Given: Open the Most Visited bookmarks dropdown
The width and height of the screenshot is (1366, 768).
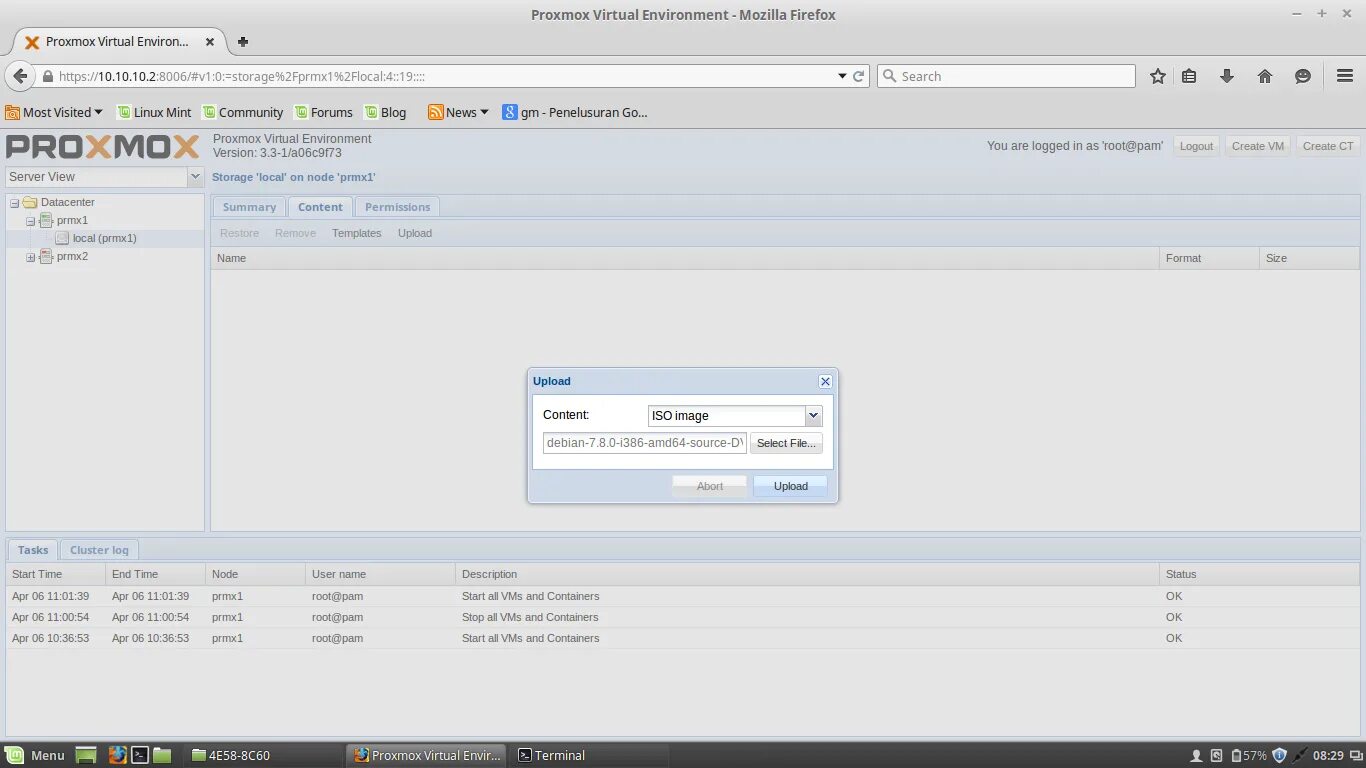Looking at the screenshot, I should point(54,112).
